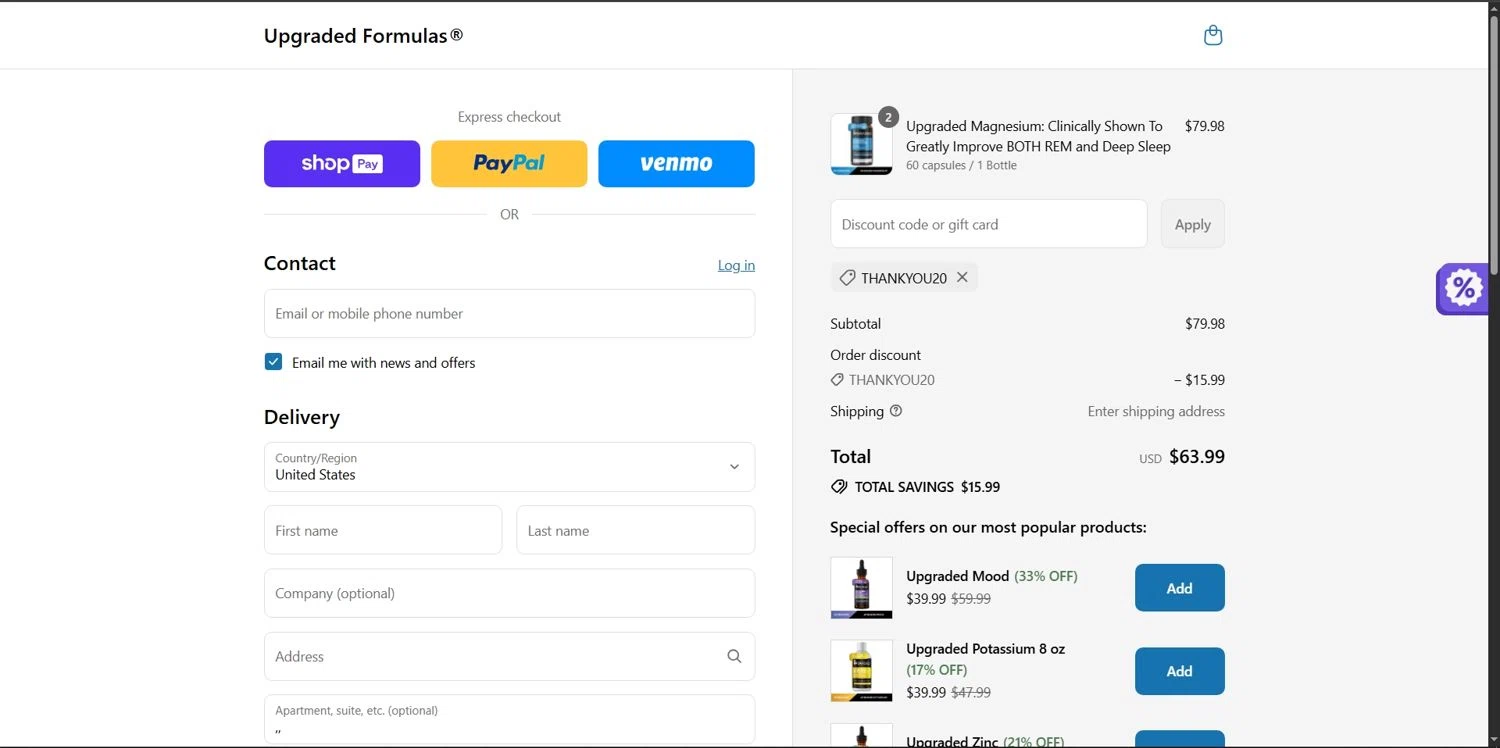1500x748 pixels.
Task: Focus the Last name field
Action: [635, 530]
